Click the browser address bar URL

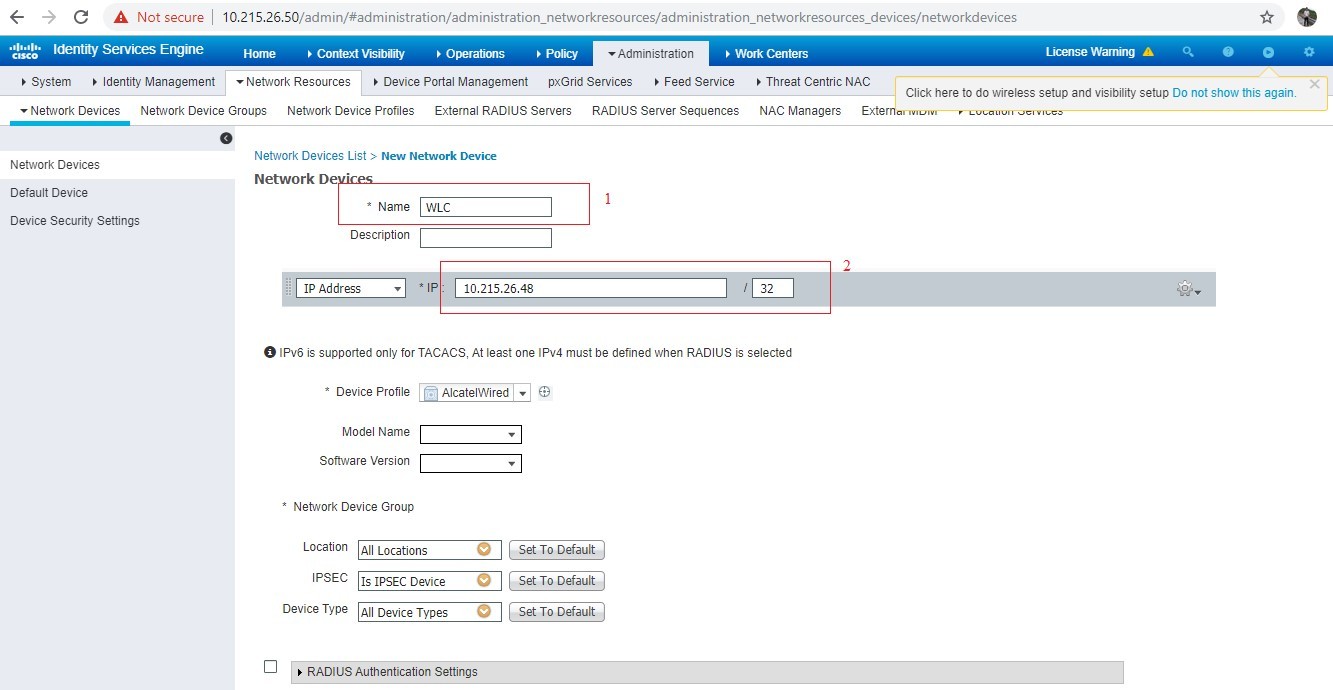pyautogui.click(x=619, y=17)
